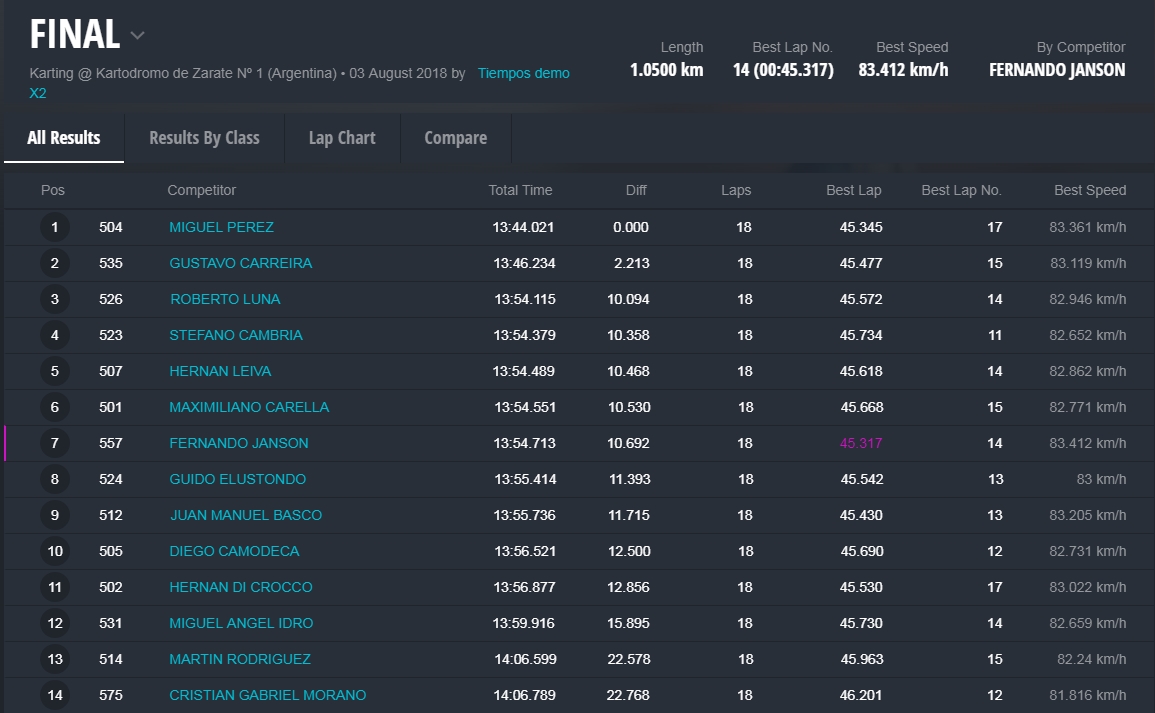Click the purple best lap time 45.317

click(861, 443)
